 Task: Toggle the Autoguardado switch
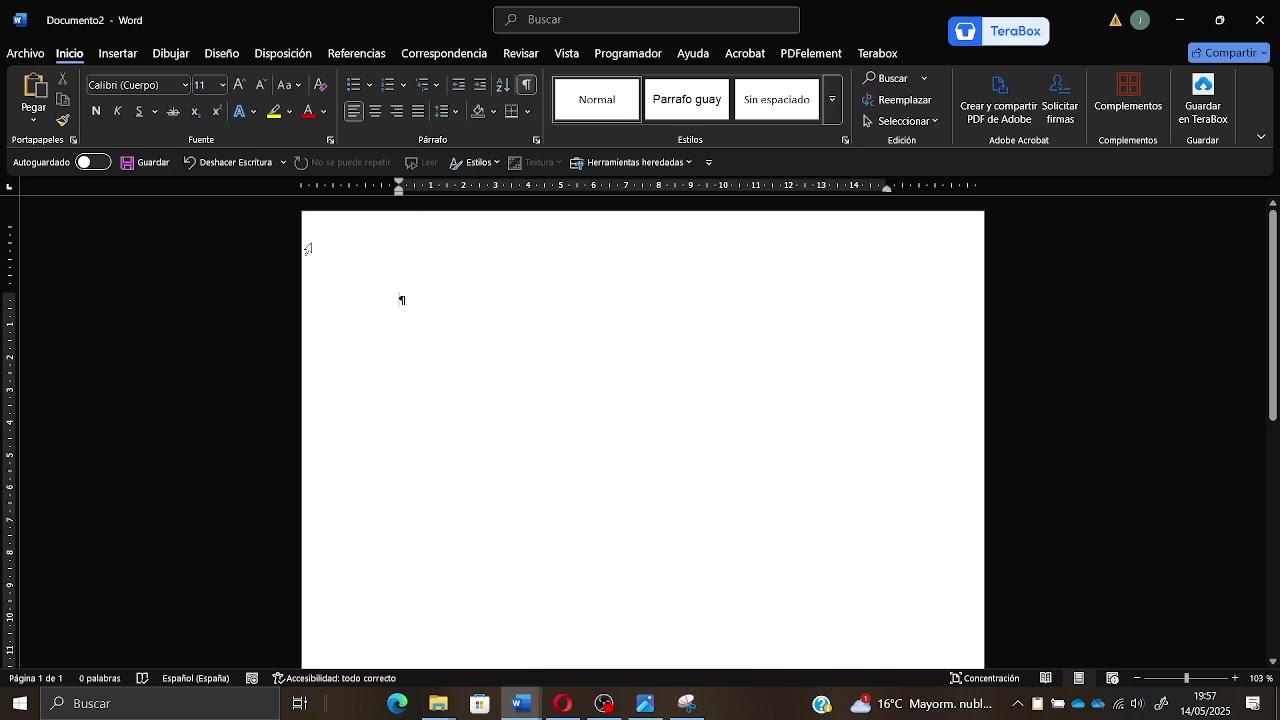coord(93,162)
